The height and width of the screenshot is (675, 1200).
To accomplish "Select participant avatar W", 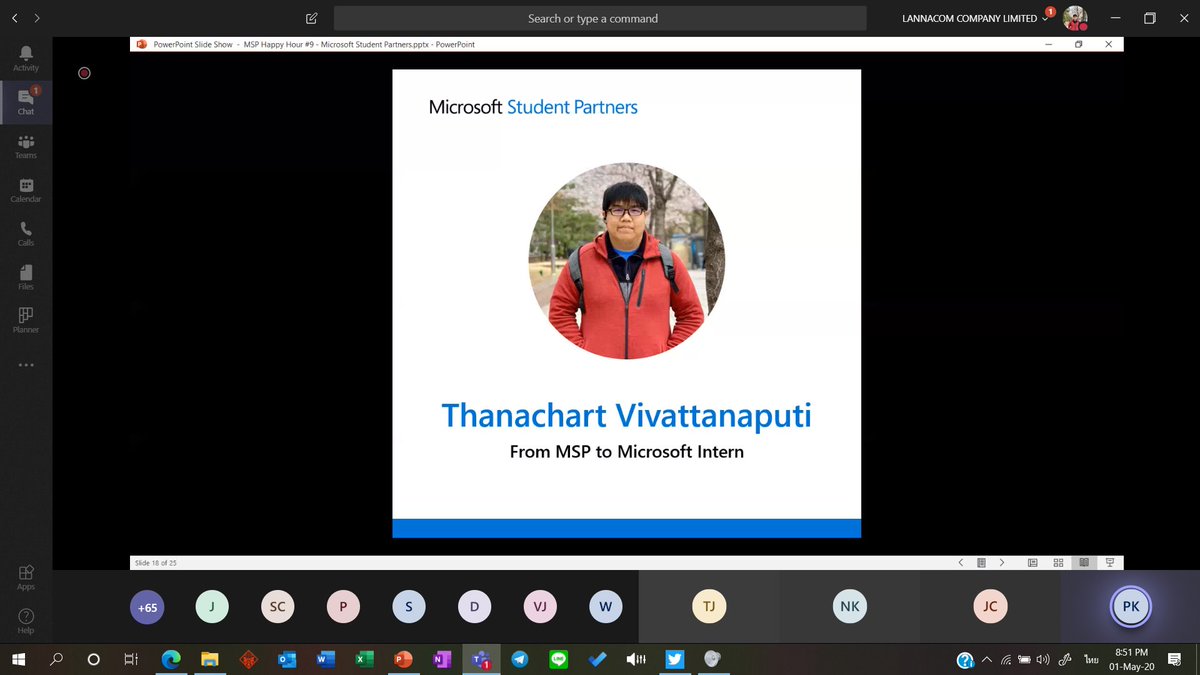I will pos(606,607).
